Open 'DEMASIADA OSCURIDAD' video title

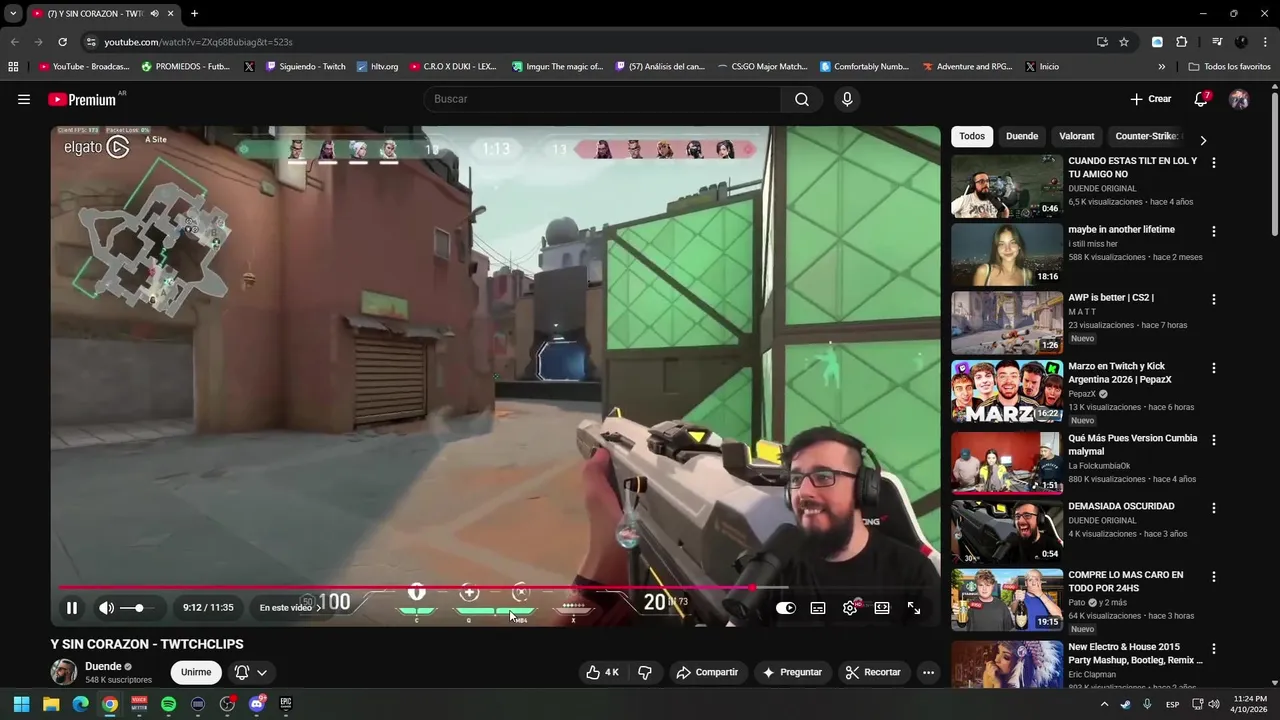tap(1121, 506)
